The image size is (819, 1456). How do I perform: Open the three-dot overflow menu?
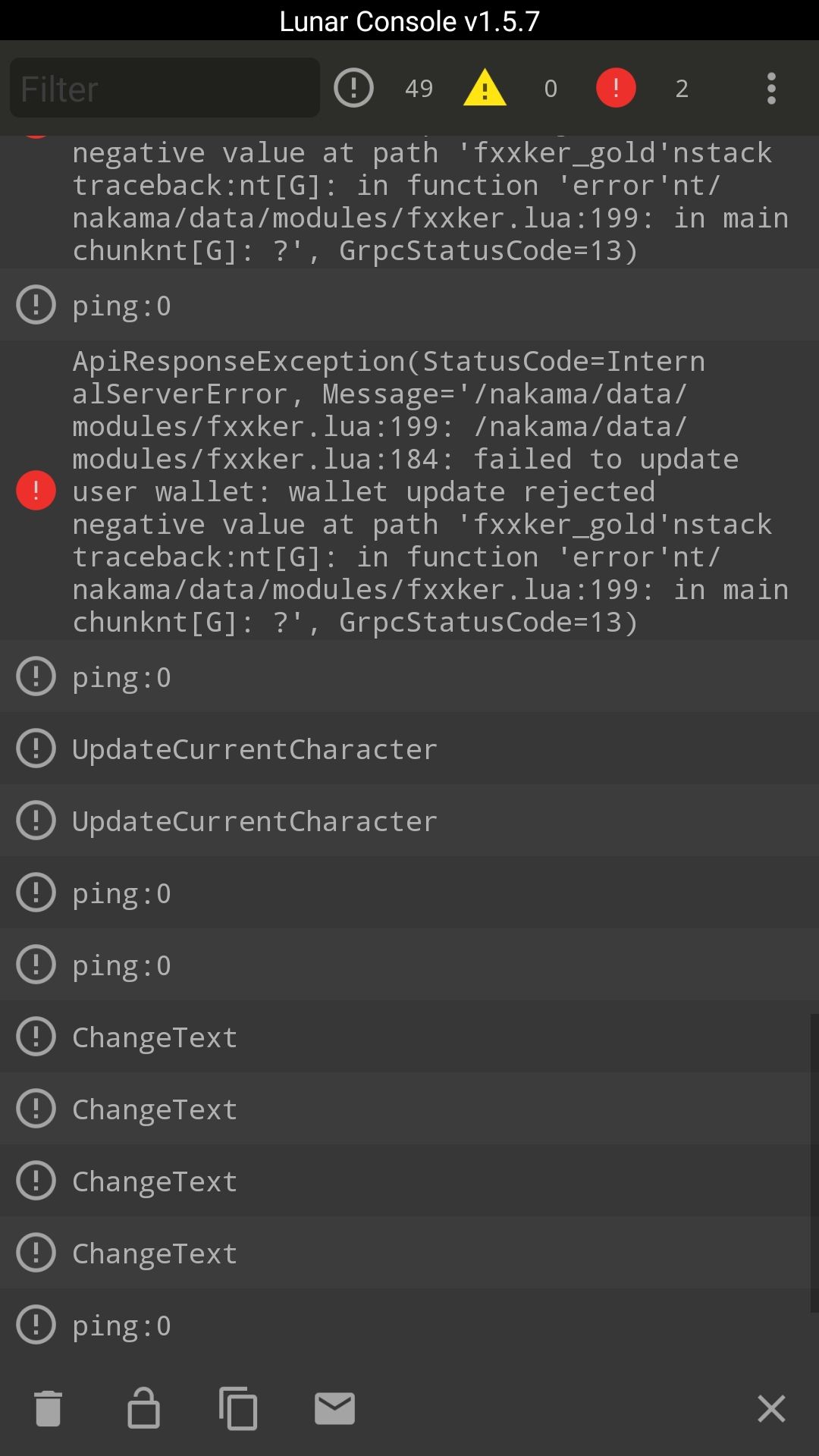[771, 88]
